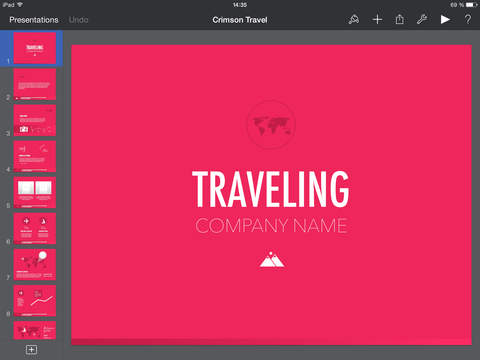
Task: Open slide 8 thumbnail with line chart
Action: click(x=35, y=301)
